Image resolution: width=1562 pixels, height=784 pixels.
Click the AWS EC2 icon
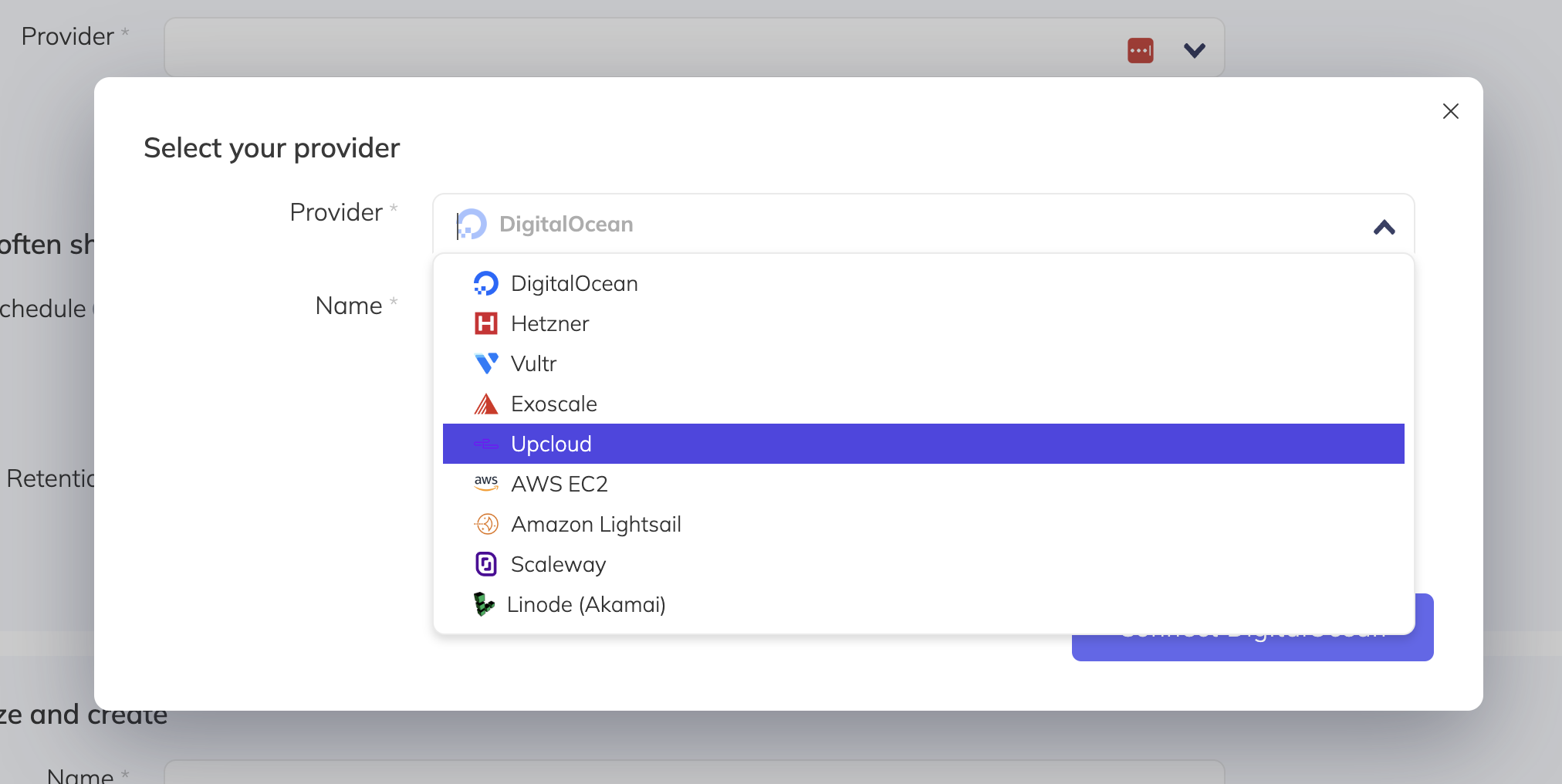(486, 483)
